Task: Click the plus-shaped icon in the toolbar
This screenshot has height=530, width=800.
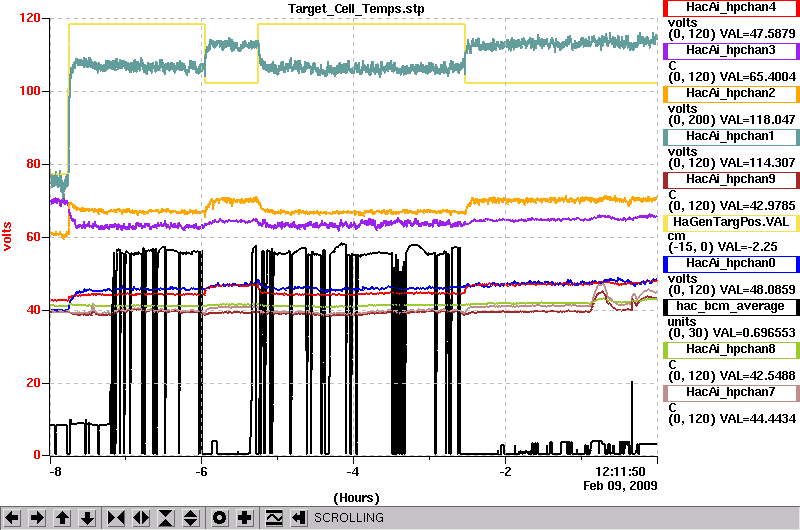Action: tap(245, 518)
